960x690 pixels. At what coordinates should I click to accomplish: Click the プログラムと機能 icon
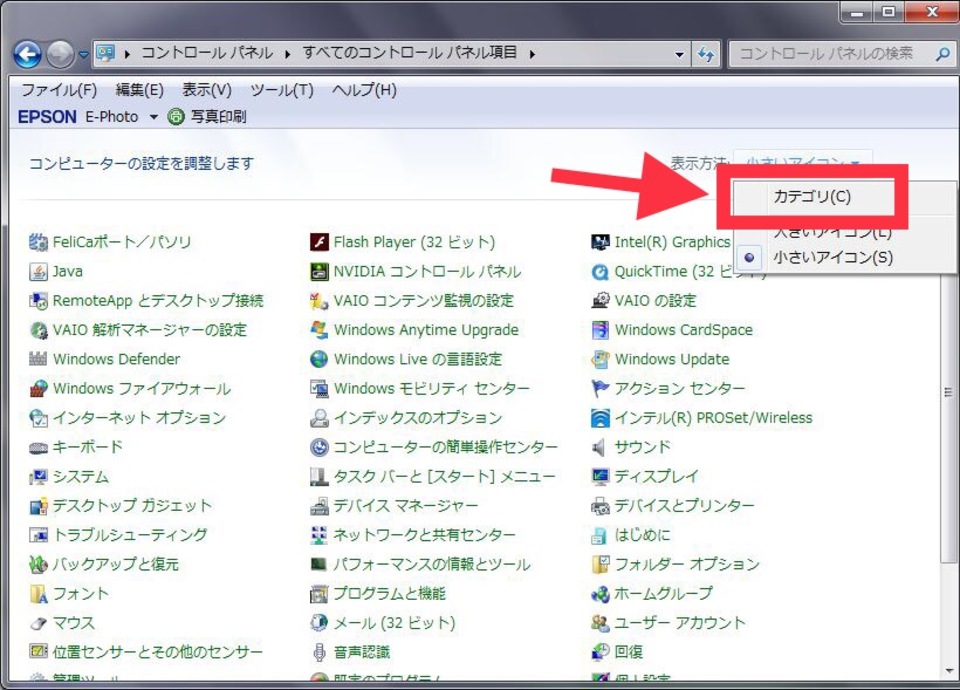pos(319,594)
